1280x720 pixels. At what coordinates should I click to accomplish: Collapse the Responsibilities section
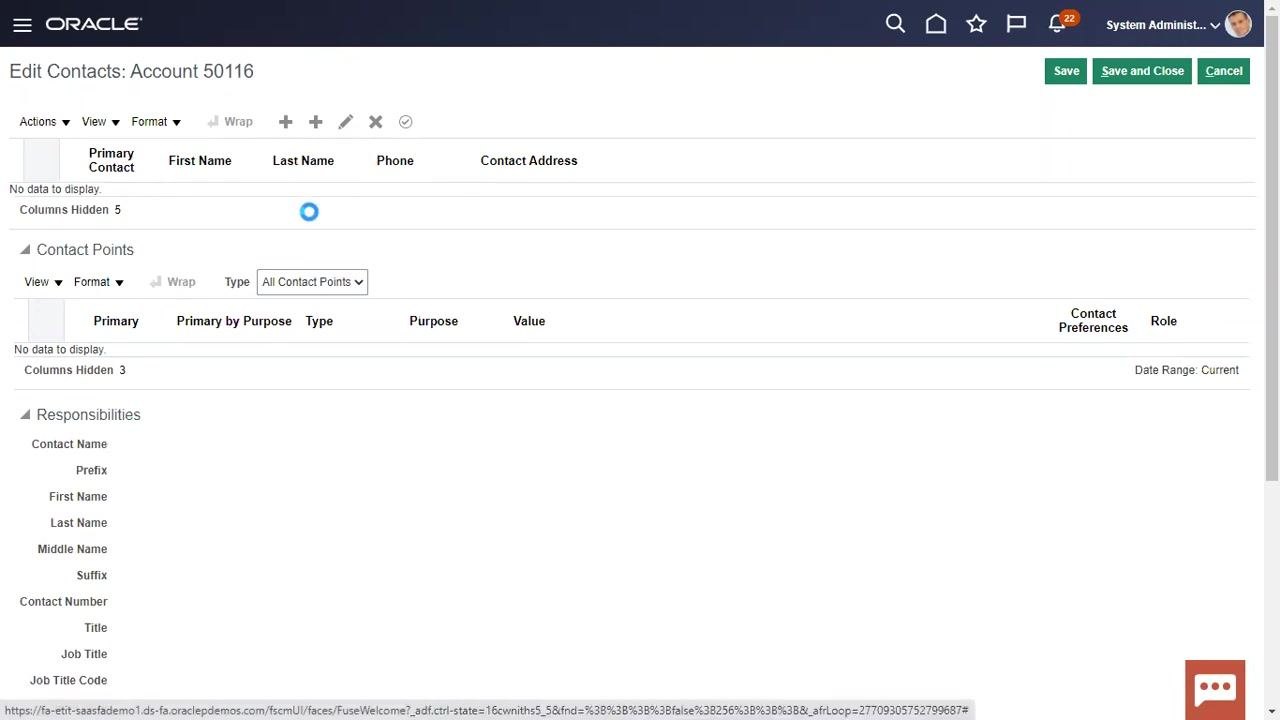click(x=25, y=415)
